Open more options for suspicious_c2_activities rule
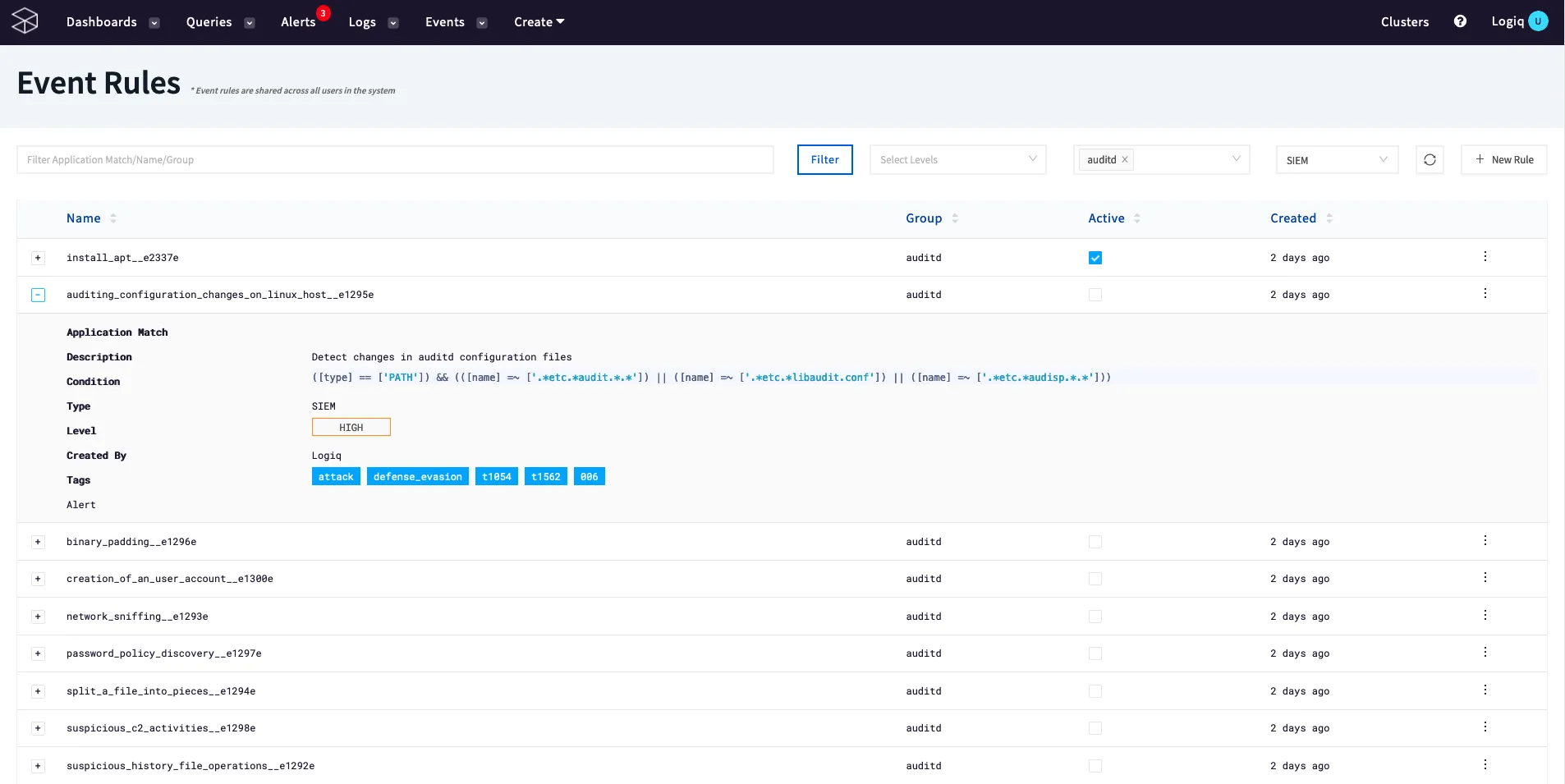1565x784 pixels. pos(1485,727)
